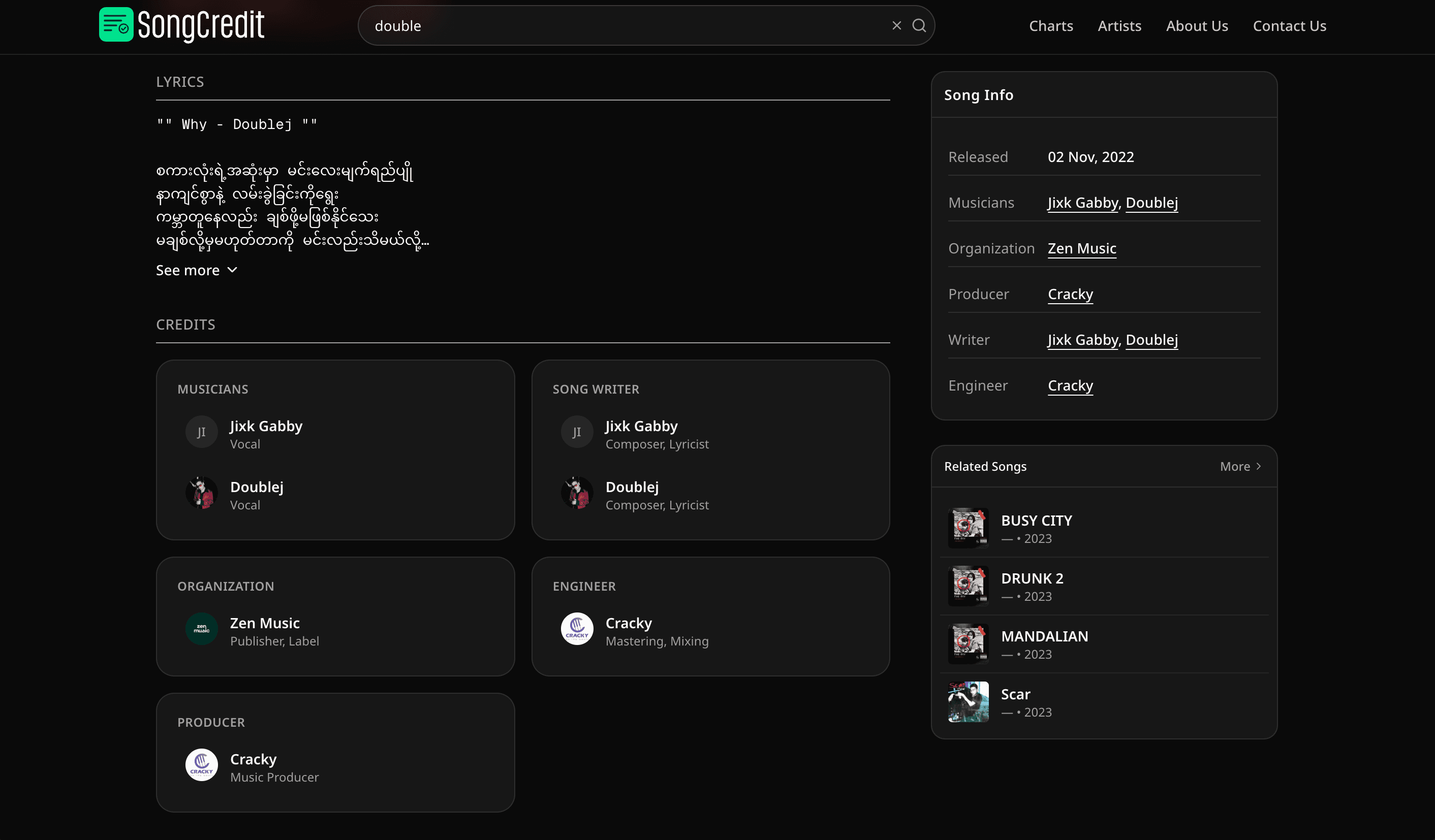Screen dimensions: 1435x840
Task: Click Jixk Gabby link in Writer info row
Action: 1083,340
